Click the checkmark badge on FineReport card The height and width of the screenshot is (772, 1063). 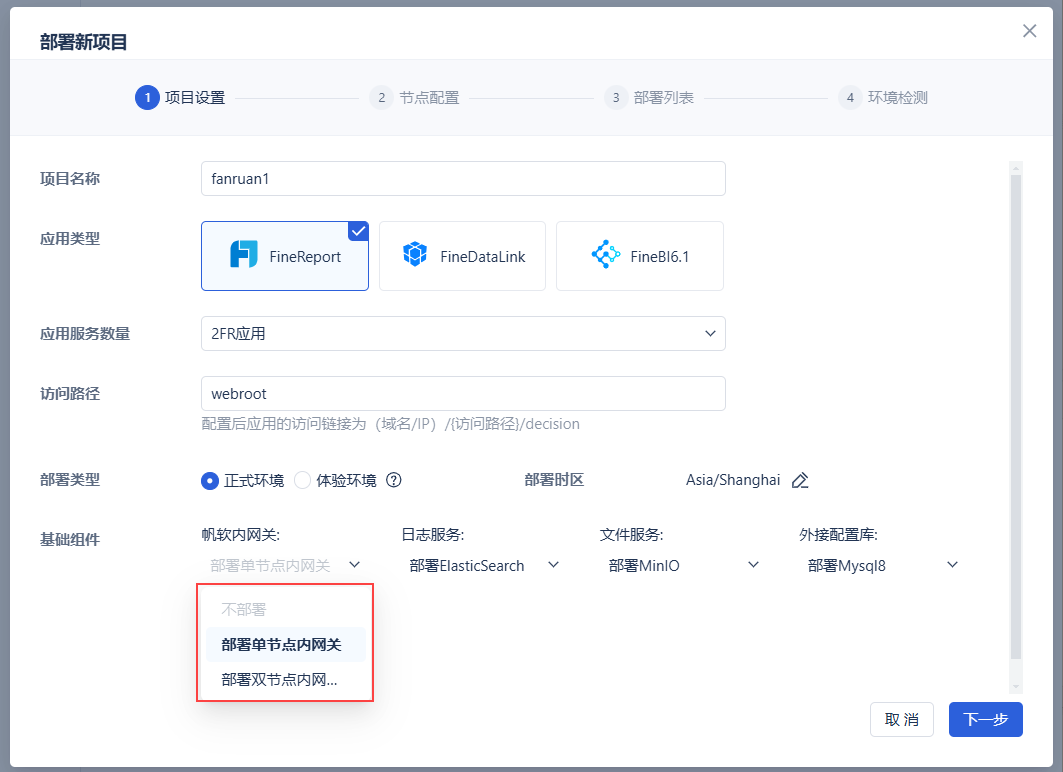tap(359, 231)
